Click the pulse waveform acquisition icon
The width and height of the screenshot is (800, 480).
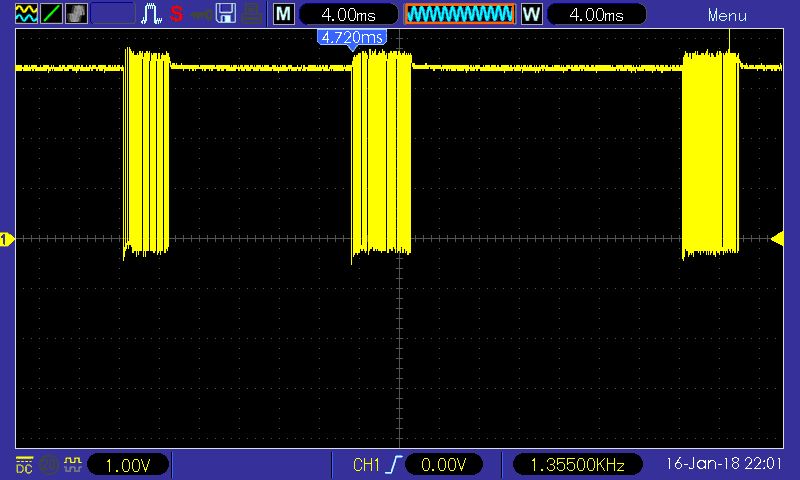[x=152, y=14]
